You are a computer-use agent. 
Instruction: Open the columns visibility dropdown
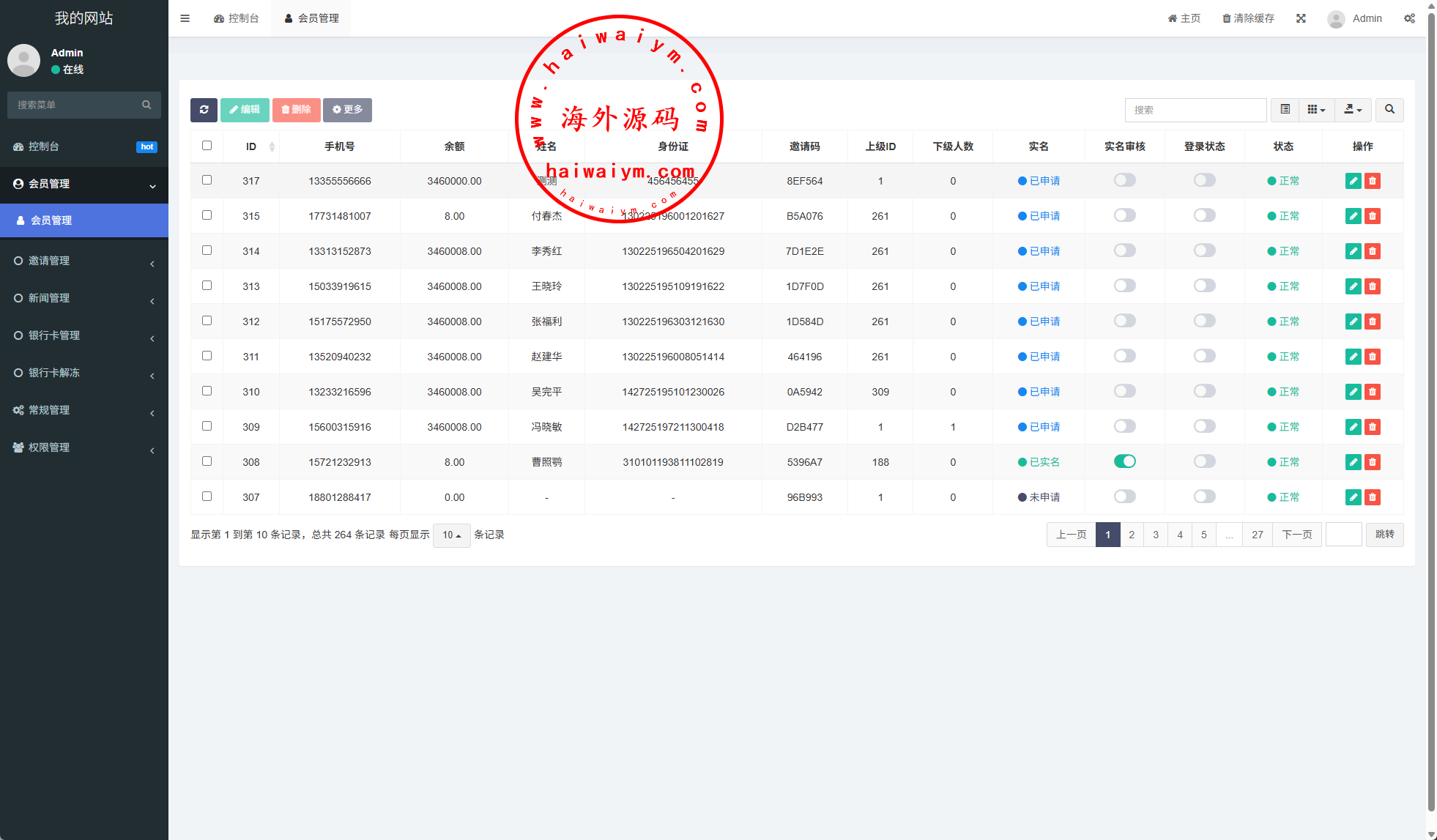(x=1316, y=110)
